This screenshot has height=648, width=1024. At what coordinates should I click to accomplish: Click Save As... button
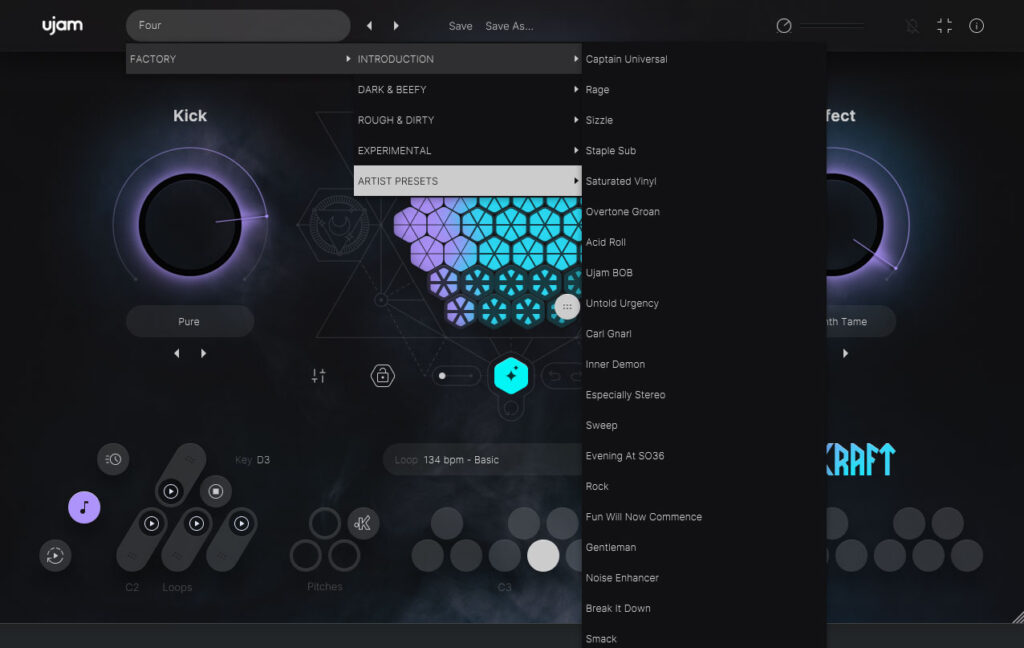pos(509,26)
